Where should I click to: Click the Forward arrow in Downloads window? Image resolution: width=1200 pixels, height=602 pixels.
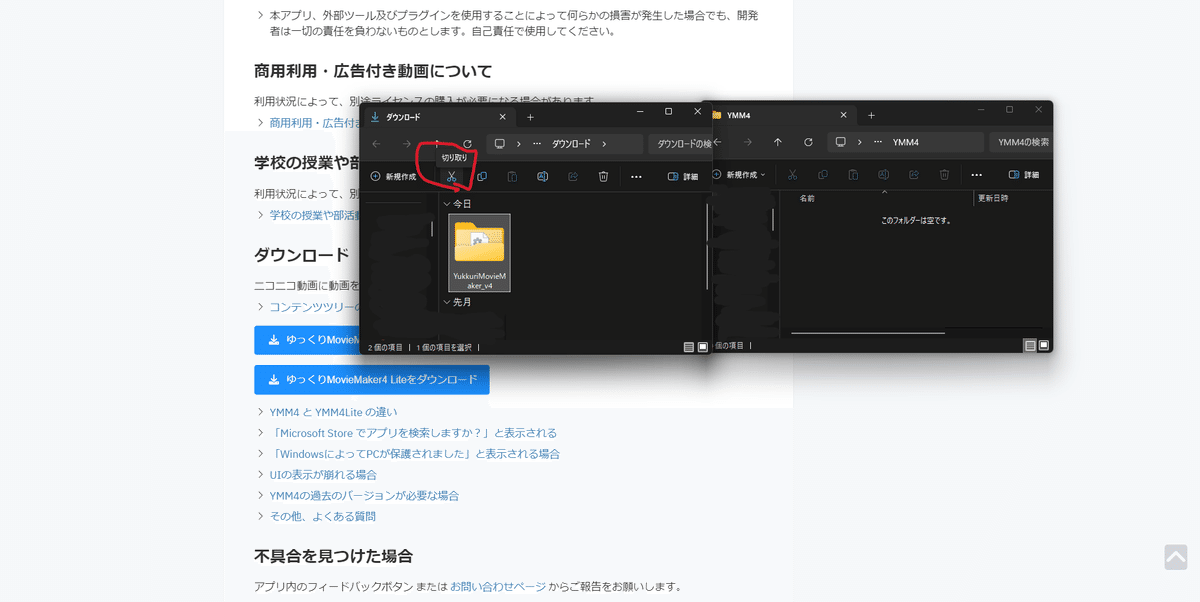coord(406,144)
